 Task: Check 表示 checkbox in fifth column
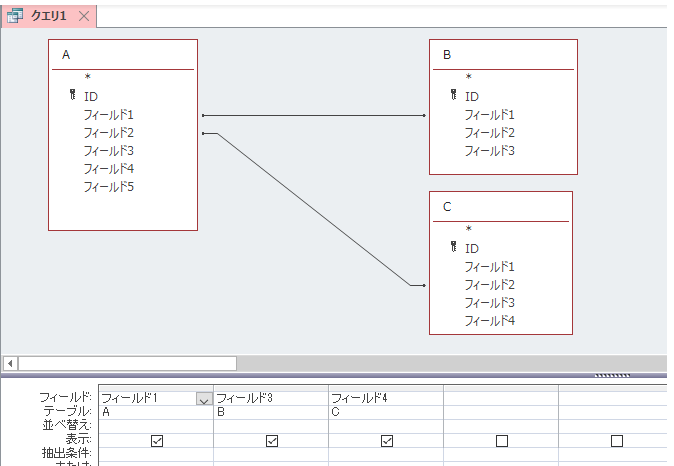pos(617,441)
